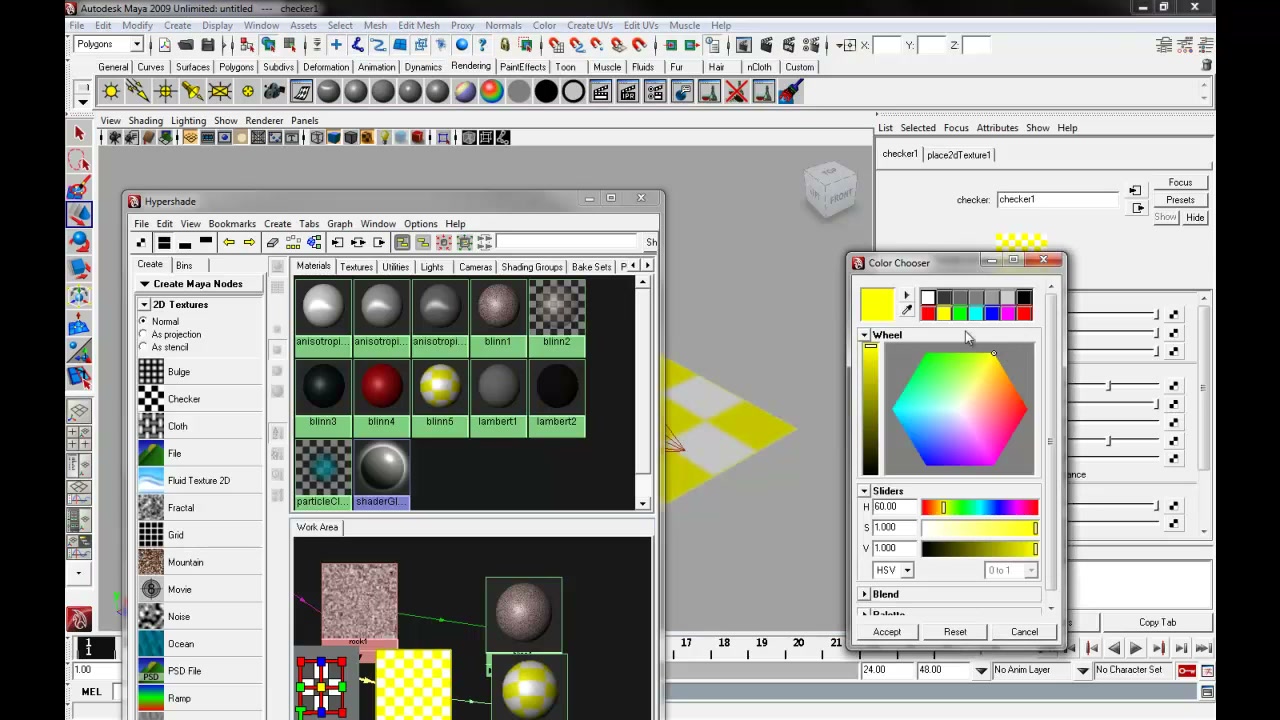Click the Presets button
The image size is (1280, 720).
pyautogui.click(x=1180, y=200)
